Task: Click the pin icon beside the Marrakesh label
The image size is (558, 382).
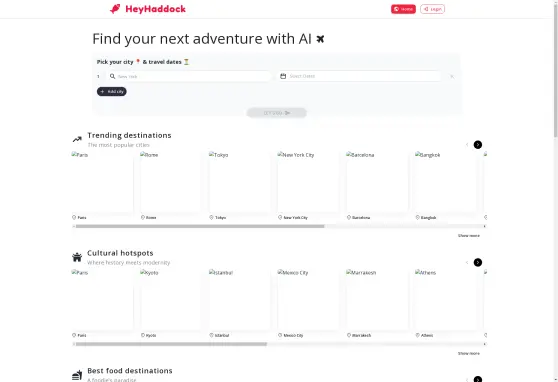Action: [349, 335]
